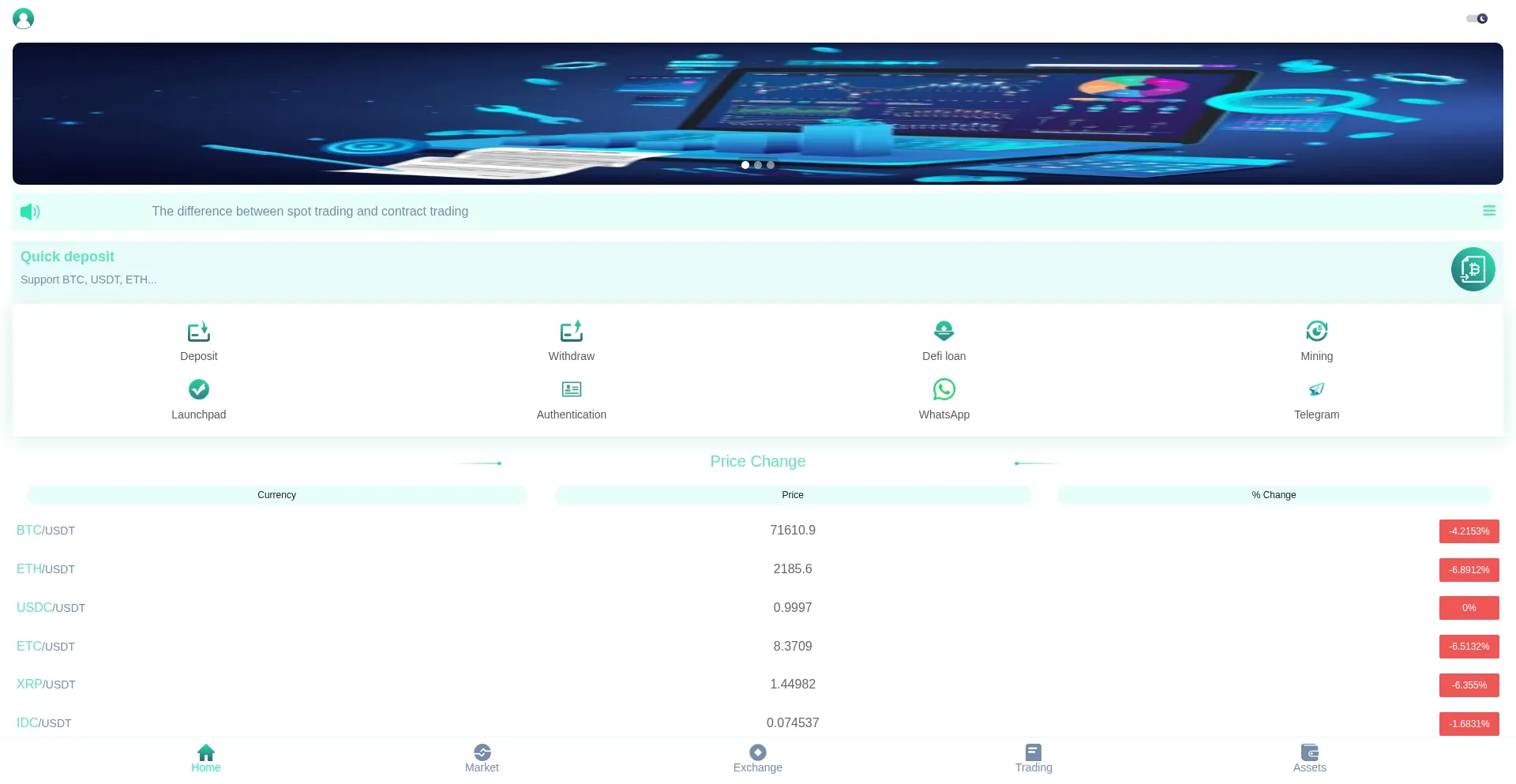The height and width of the screenshot is (784, 1516).
Task: Open the Defi loan icon
Action: (944, 331)
